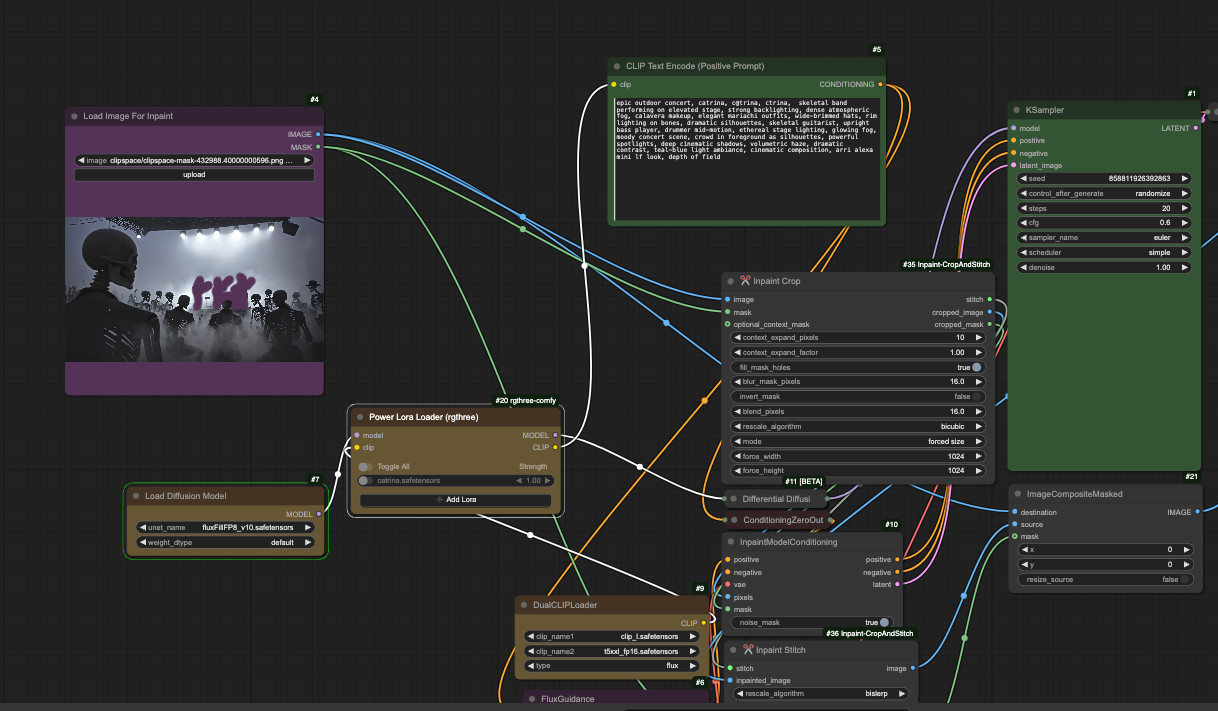Screen dimensions: 1218x711
Task: Click the Add Lora button
Action: [455, 500]
